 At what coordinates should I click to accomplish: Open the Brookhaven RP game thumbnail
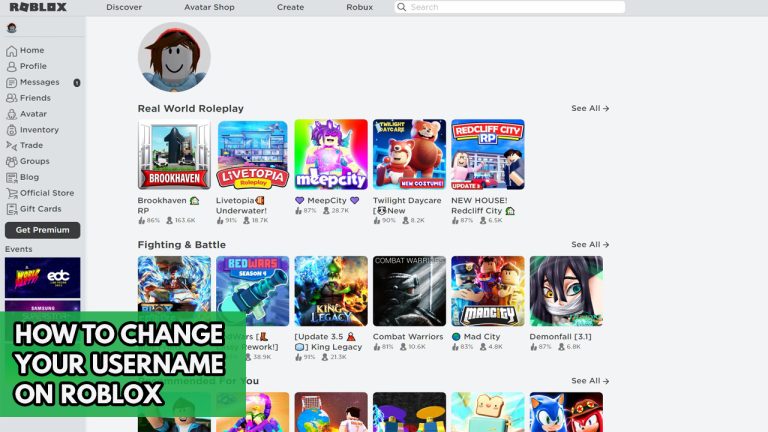coord(174,154)
